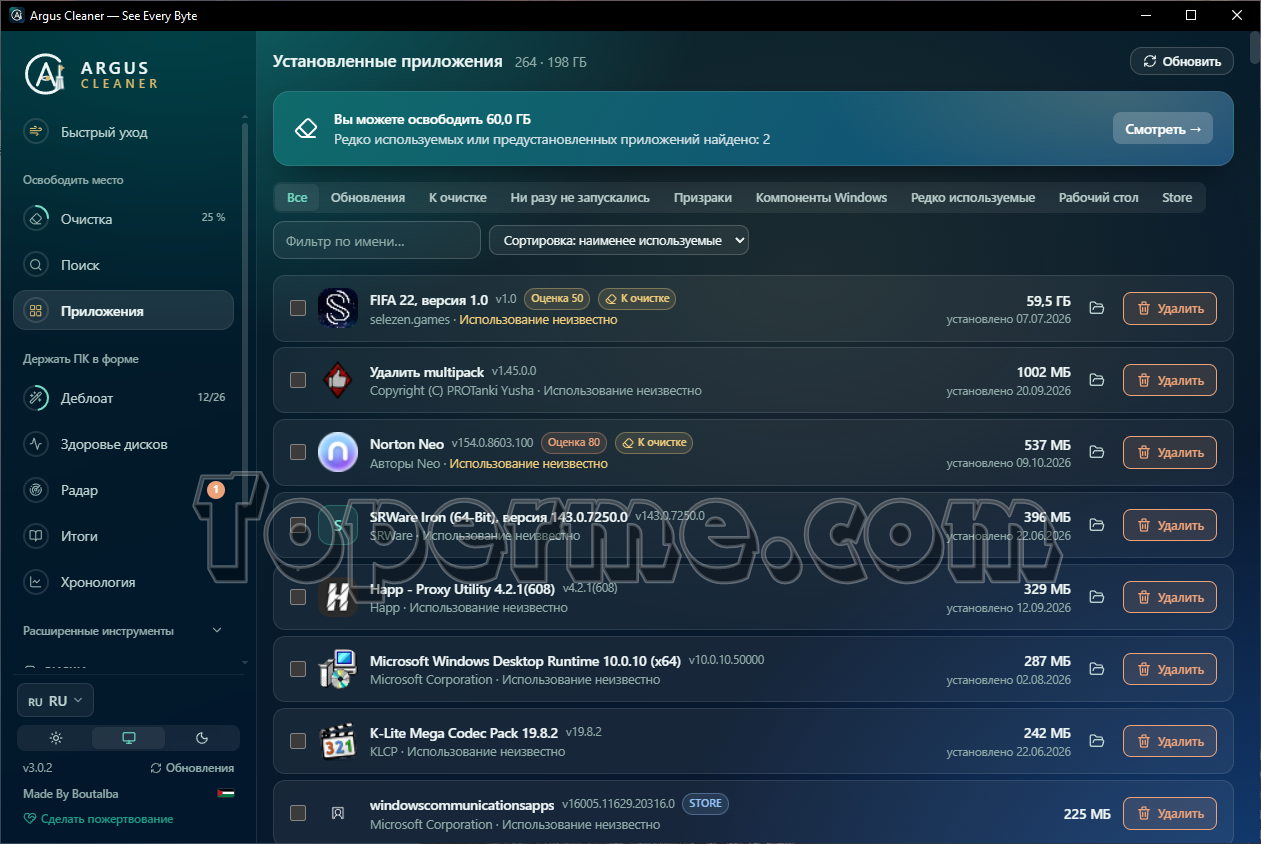The width and height of the screenshot is (1261, 844).
Task: Click К очистке badge on FIFA 22
Action: [637, 298]
